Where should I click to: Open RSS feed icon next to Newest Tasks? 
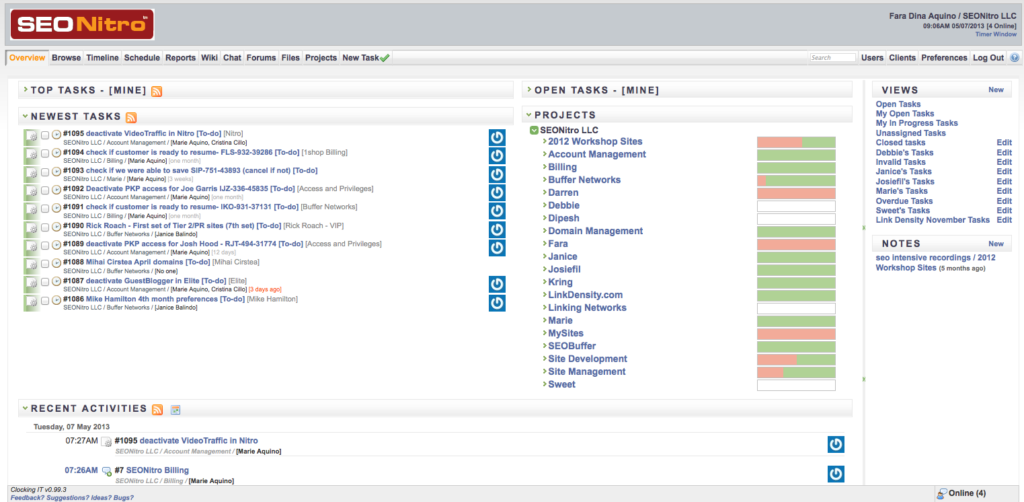[x=131, y=118]
